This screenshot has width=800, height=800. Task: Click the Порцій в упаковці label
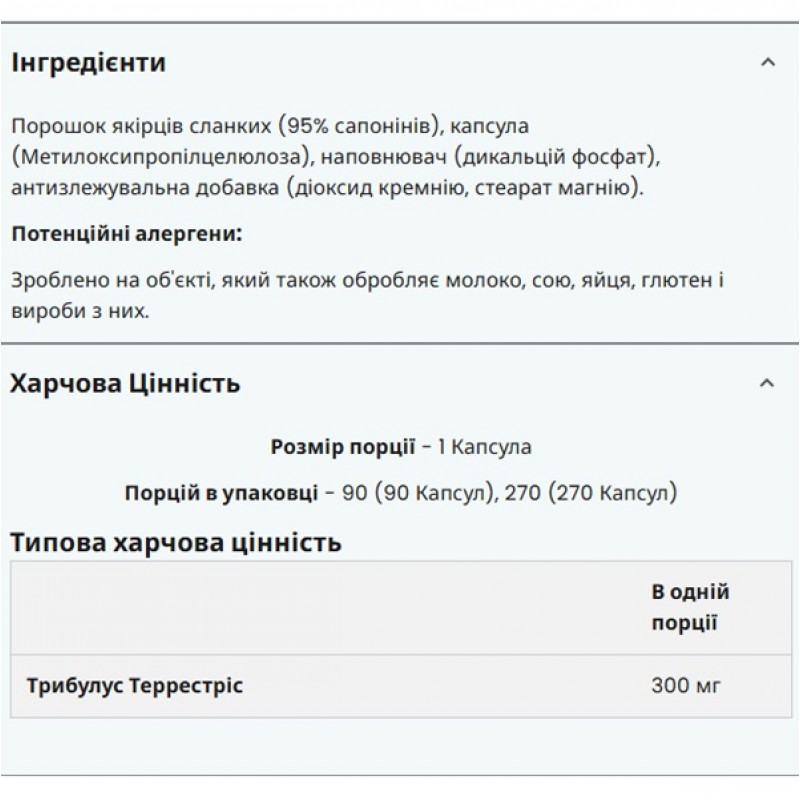pyautogui.click(x=220, y=493)
